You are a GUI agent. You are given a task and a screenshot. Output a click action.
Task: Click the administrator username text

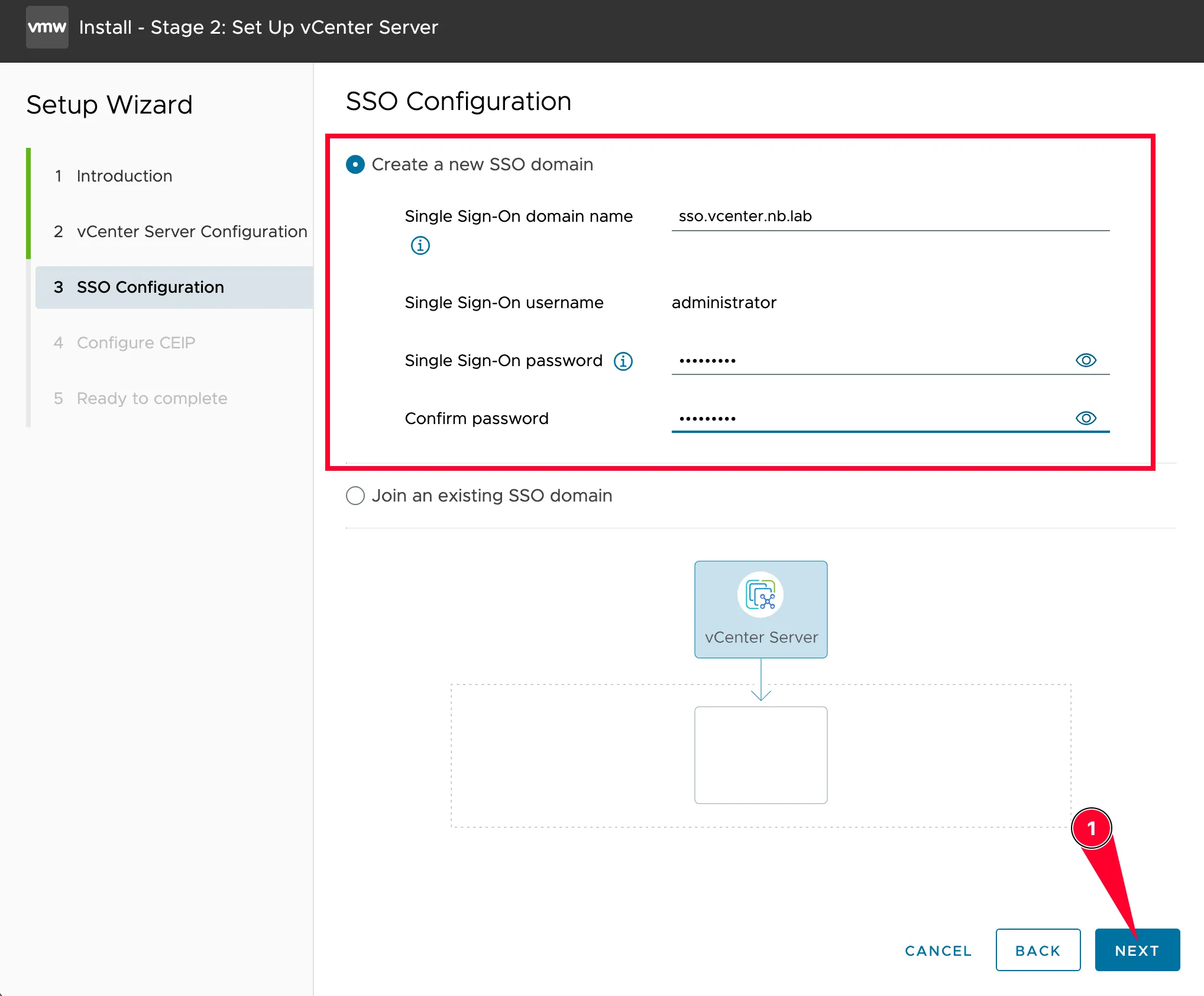[724, 303]
